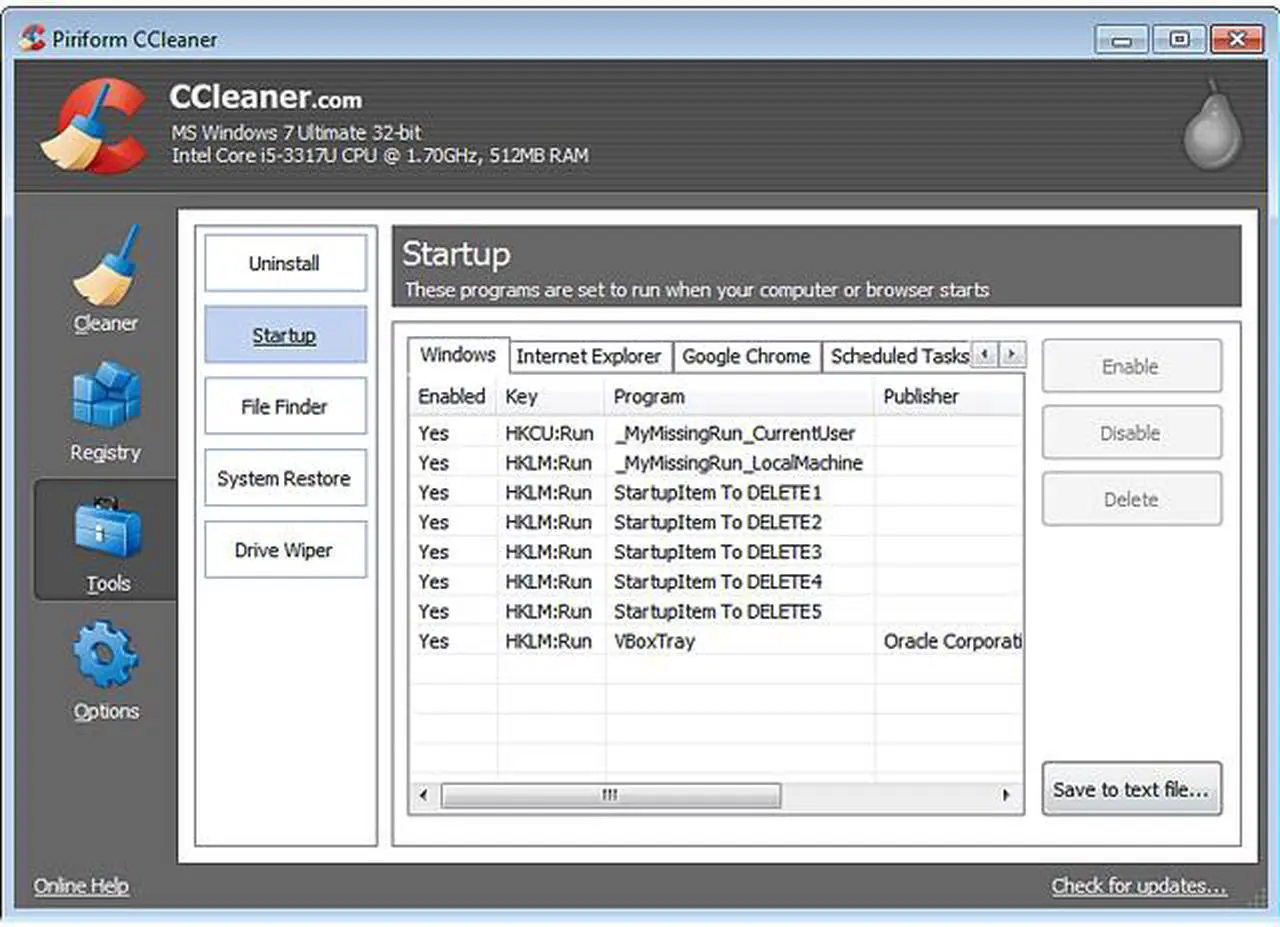
Task: Open the Scheduled Tasks tab
Action: [x=897, y=356]
